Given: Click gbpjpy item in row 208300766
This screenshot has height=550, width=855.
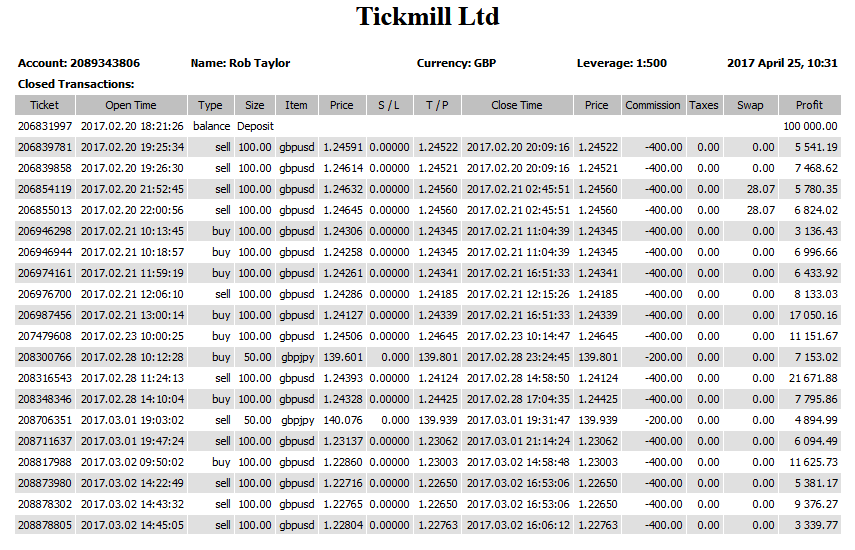Looking at the screenshot, I should (x=298, y=358).
